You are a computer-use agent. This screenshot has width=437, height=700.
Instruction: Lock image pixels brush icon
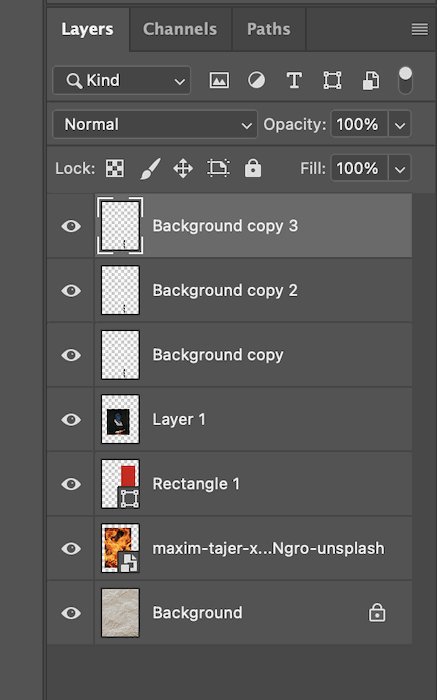[x=150, y=169]
